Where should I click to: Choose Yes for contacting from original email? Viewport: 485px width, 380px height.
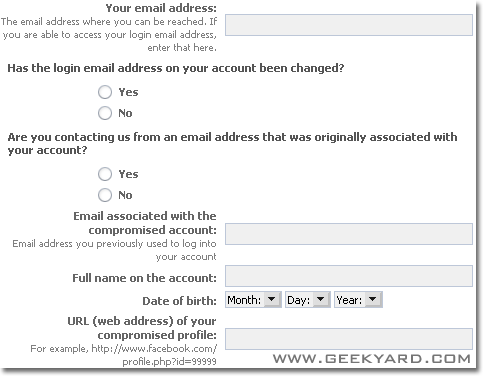pyautogui.click(x=105, y=174)
